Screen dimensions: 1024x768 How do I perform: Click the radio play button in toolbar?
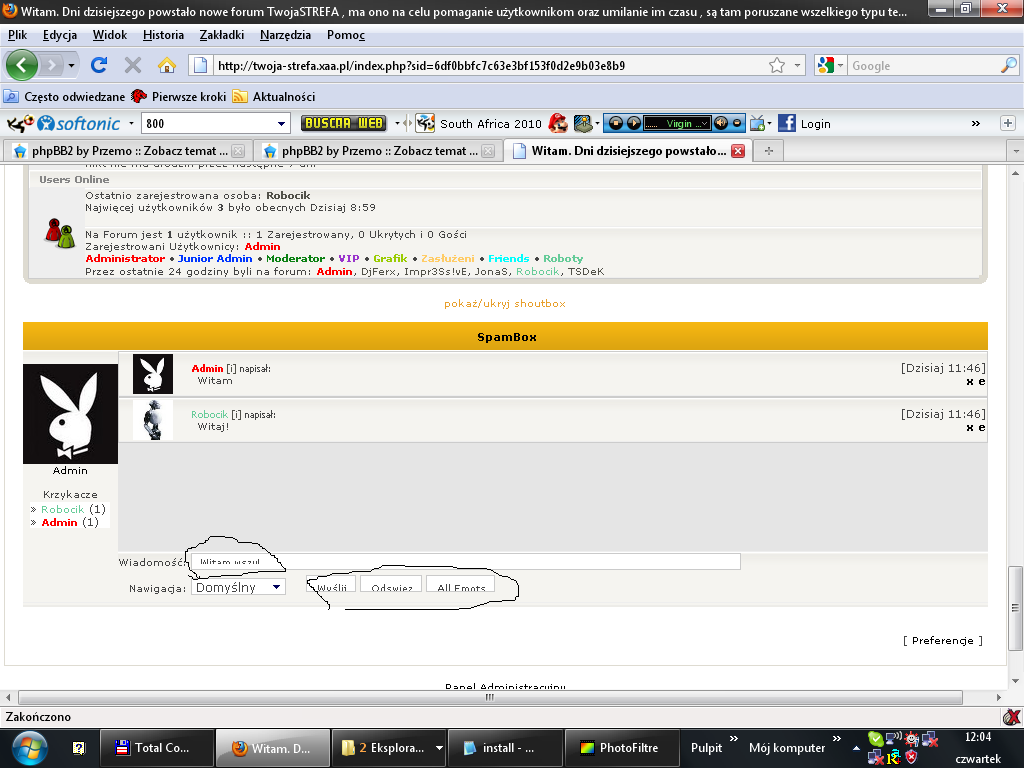click(633, 123)
